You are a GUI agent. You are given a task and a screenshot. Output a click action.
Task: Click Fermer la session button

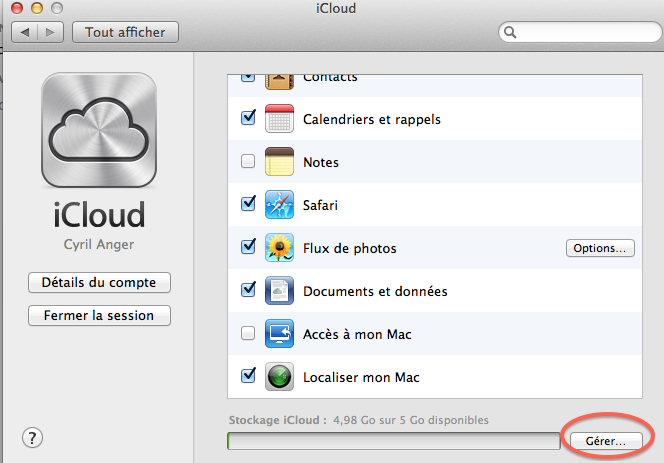(99, 316)
